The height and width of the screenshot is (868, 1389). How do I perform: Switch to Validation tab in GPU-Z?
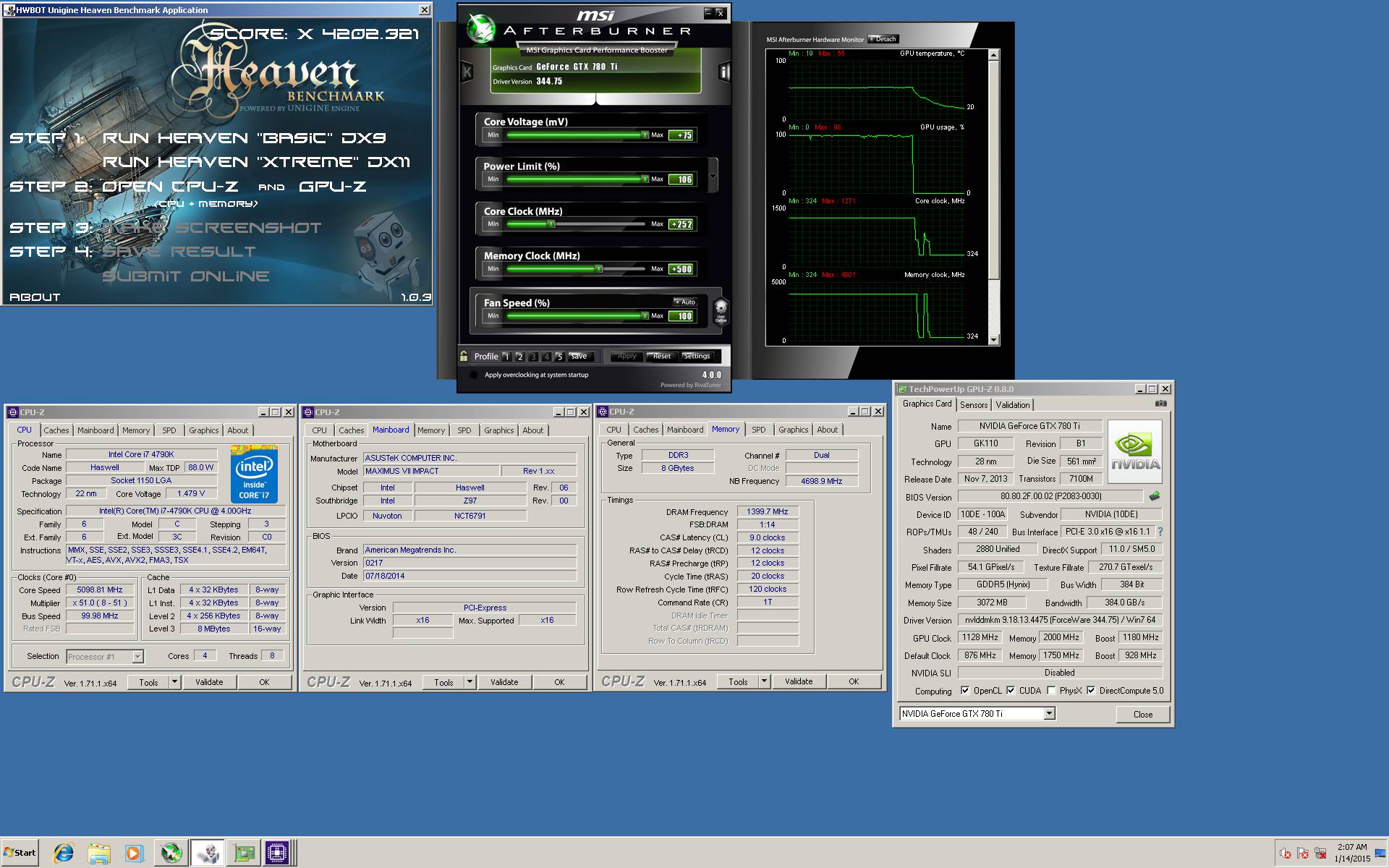coord(1012,405)
